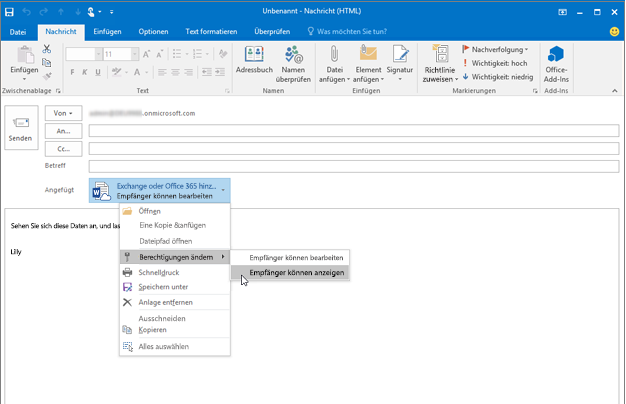This screenshot has height=404, width=626.
Task: Click the An... recipients button
Action: point(63,131)
